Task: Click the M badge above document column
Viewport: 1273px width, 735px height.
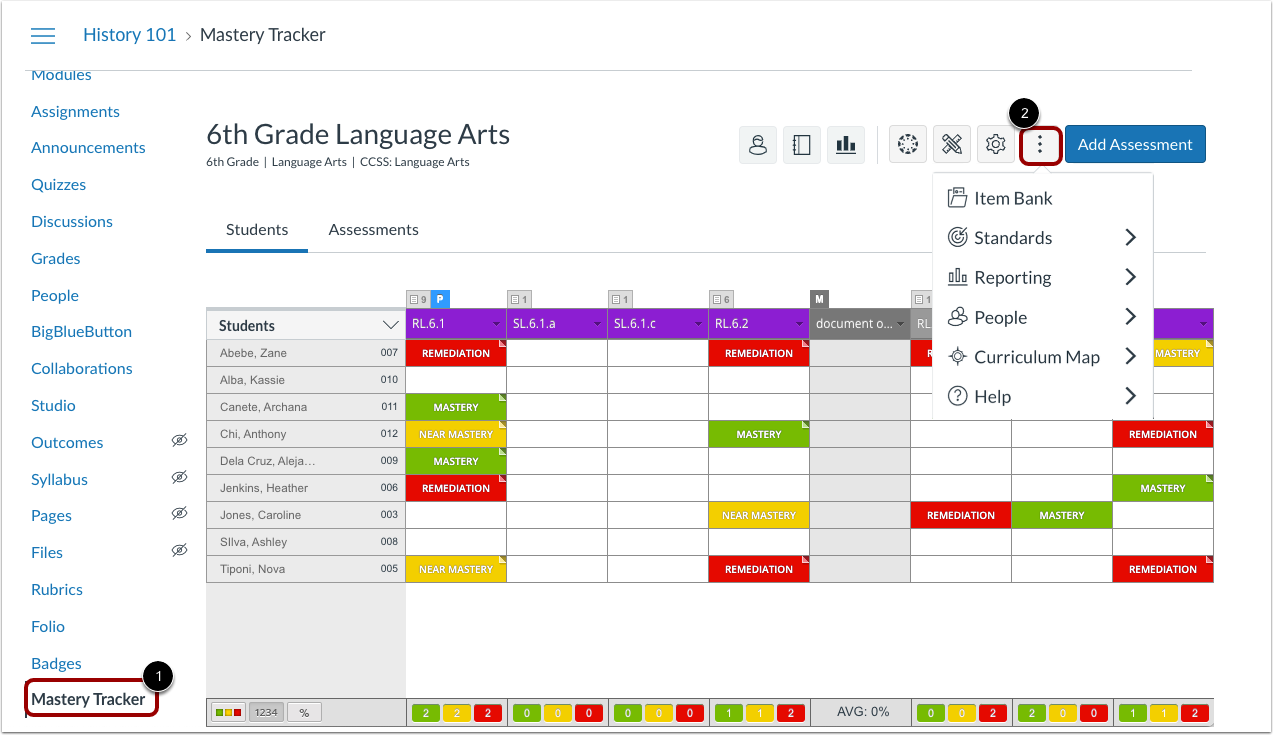Action: [819, 299]
